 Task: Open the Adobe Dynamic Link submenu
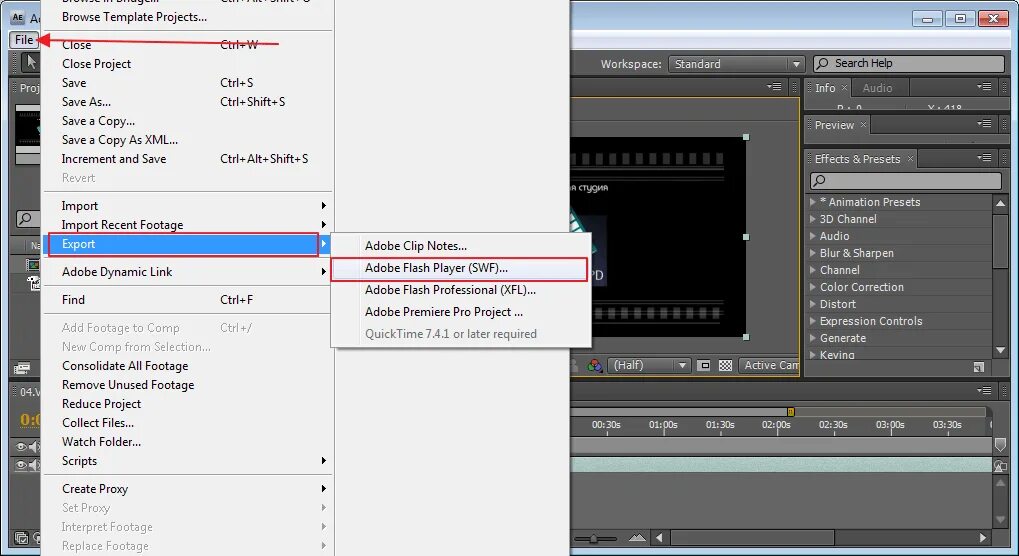pos(188,272)
